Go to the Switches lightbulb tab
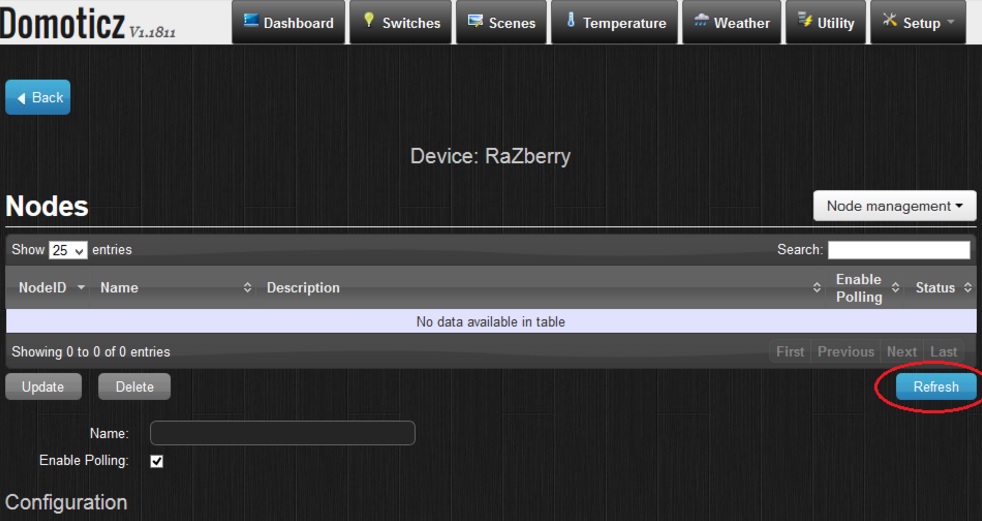Screen dimensions: 982x521 point(400,23)
